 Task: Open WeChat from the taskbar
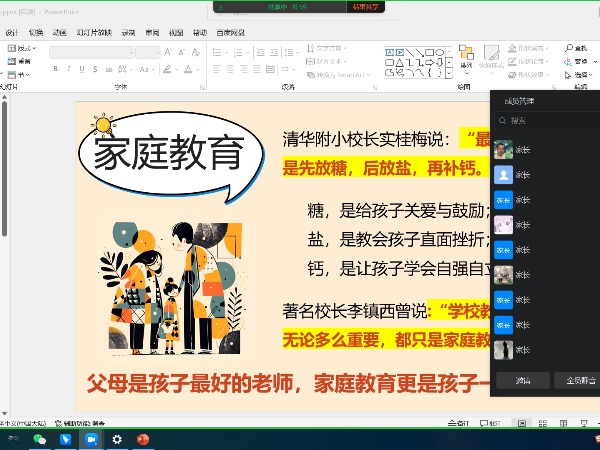[40, 439]
